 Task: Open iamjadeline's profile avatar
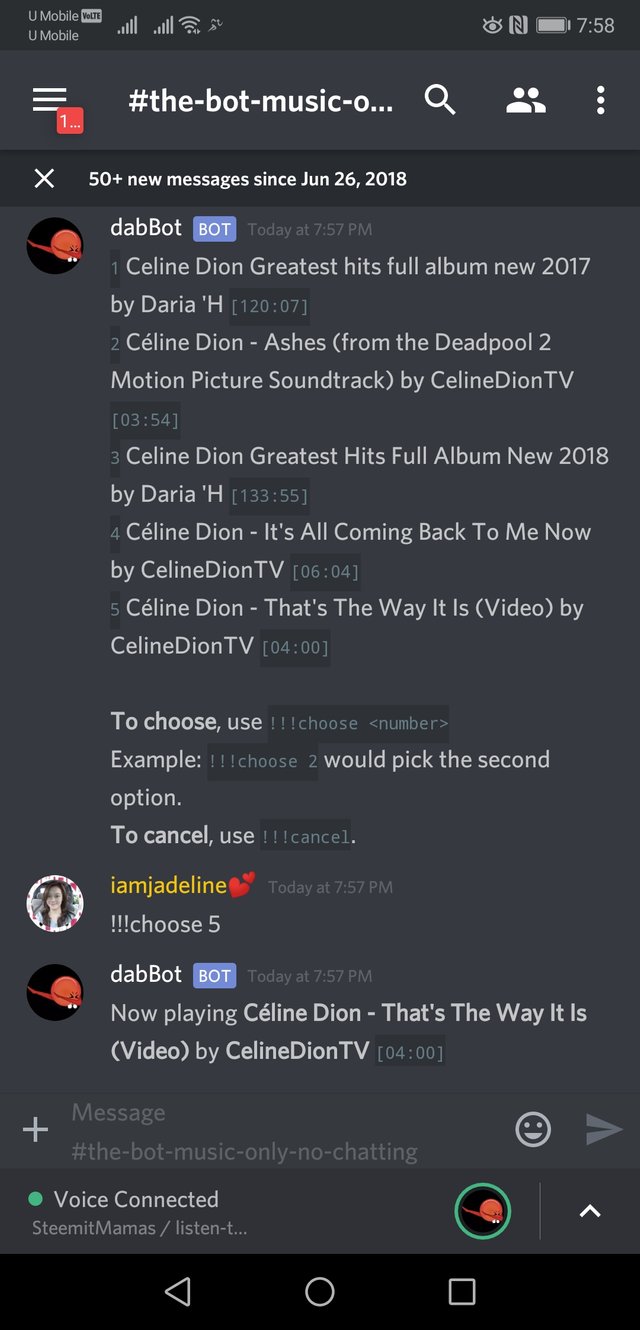point(54,903)
